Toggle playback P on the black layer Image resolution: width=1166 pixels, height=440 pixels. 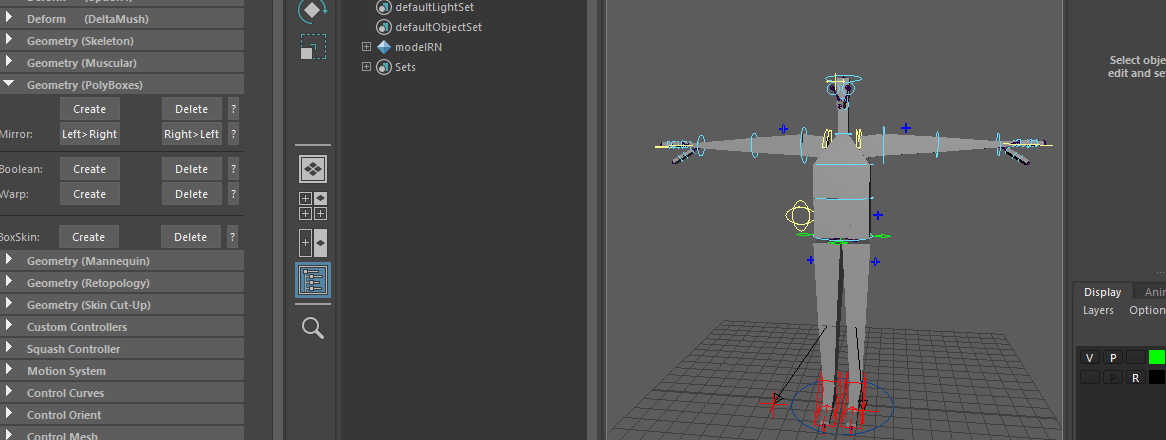click(x=1112, y=378)
